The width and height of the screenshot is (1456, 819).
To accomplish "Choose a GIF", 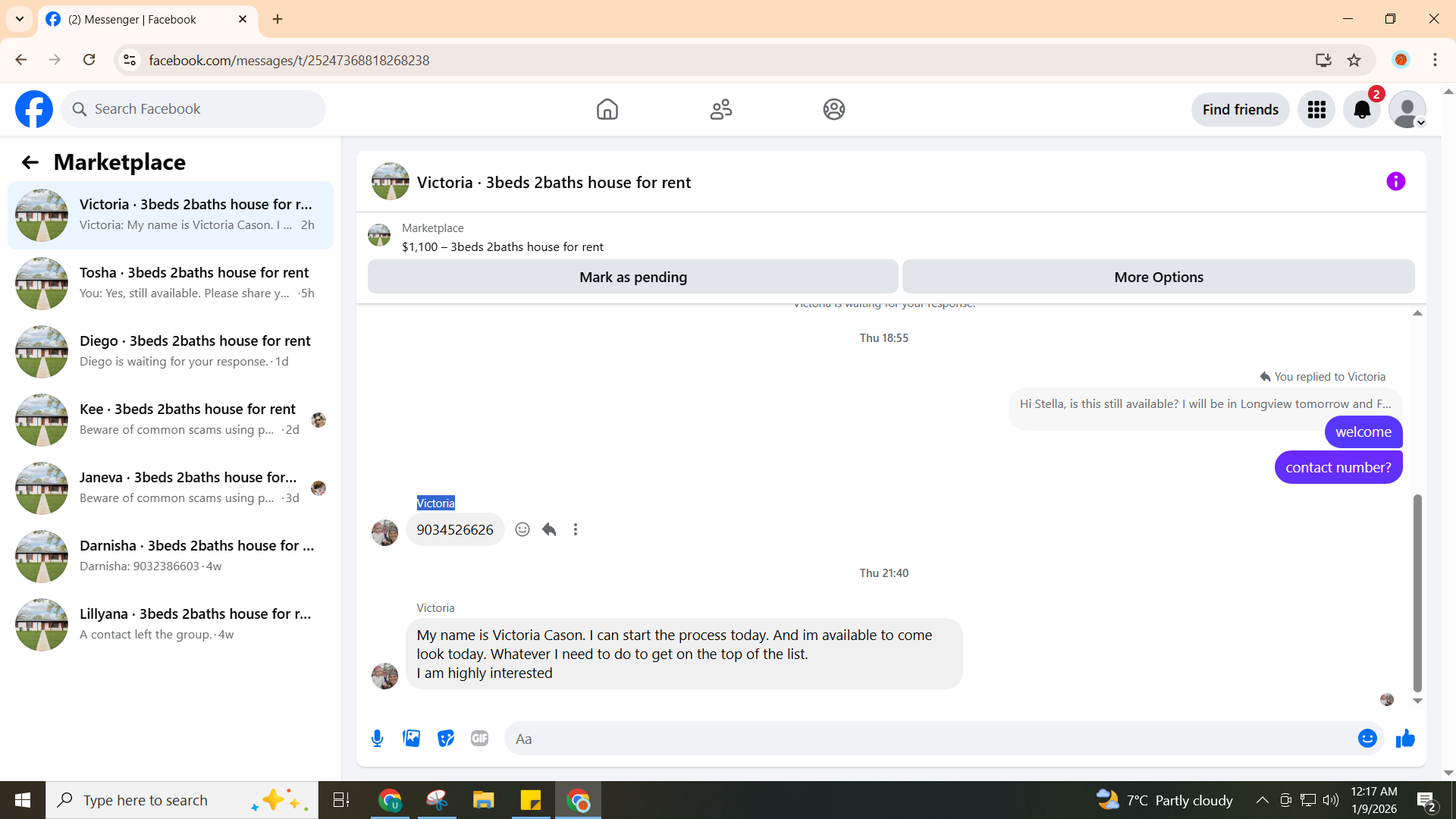I will click(479, 739).
